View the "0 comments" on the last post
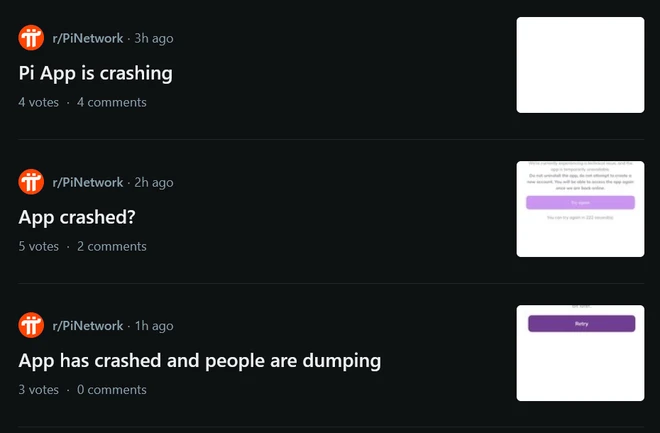 [x=112, y=390]
